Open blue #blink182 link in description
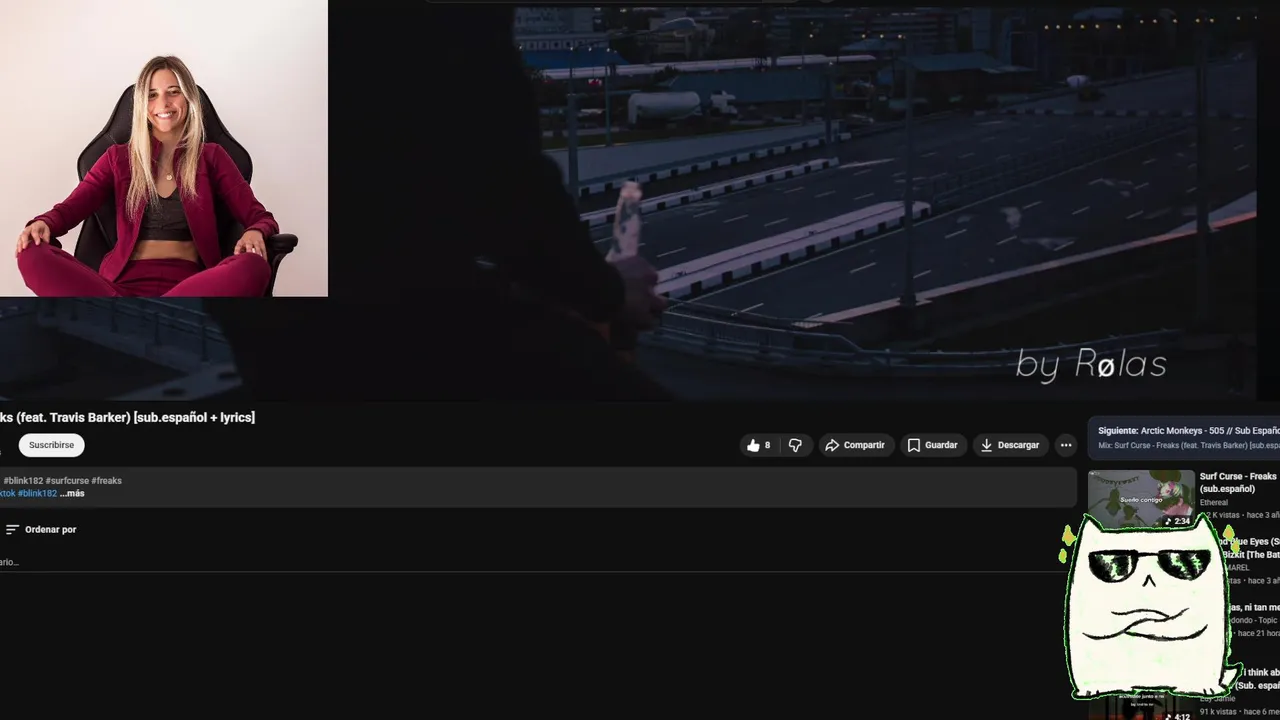1280x720 pixels. pos(38,493)
